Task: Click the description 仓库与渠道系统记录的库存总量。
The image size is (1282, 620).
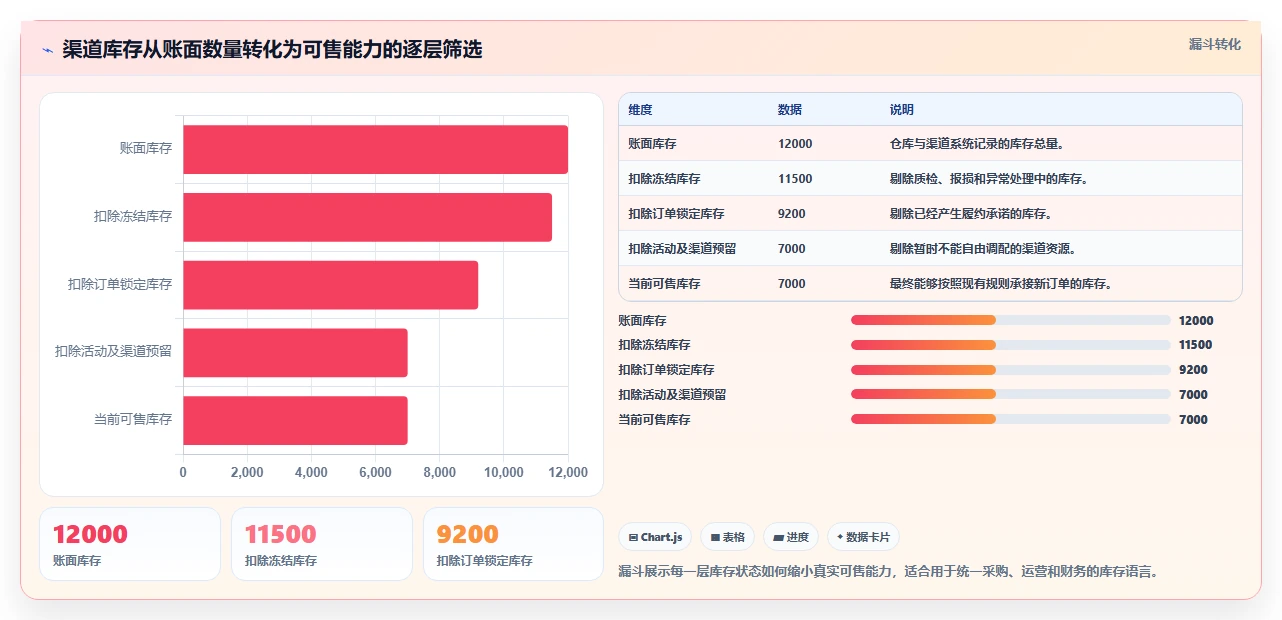Action: point(977,144)
